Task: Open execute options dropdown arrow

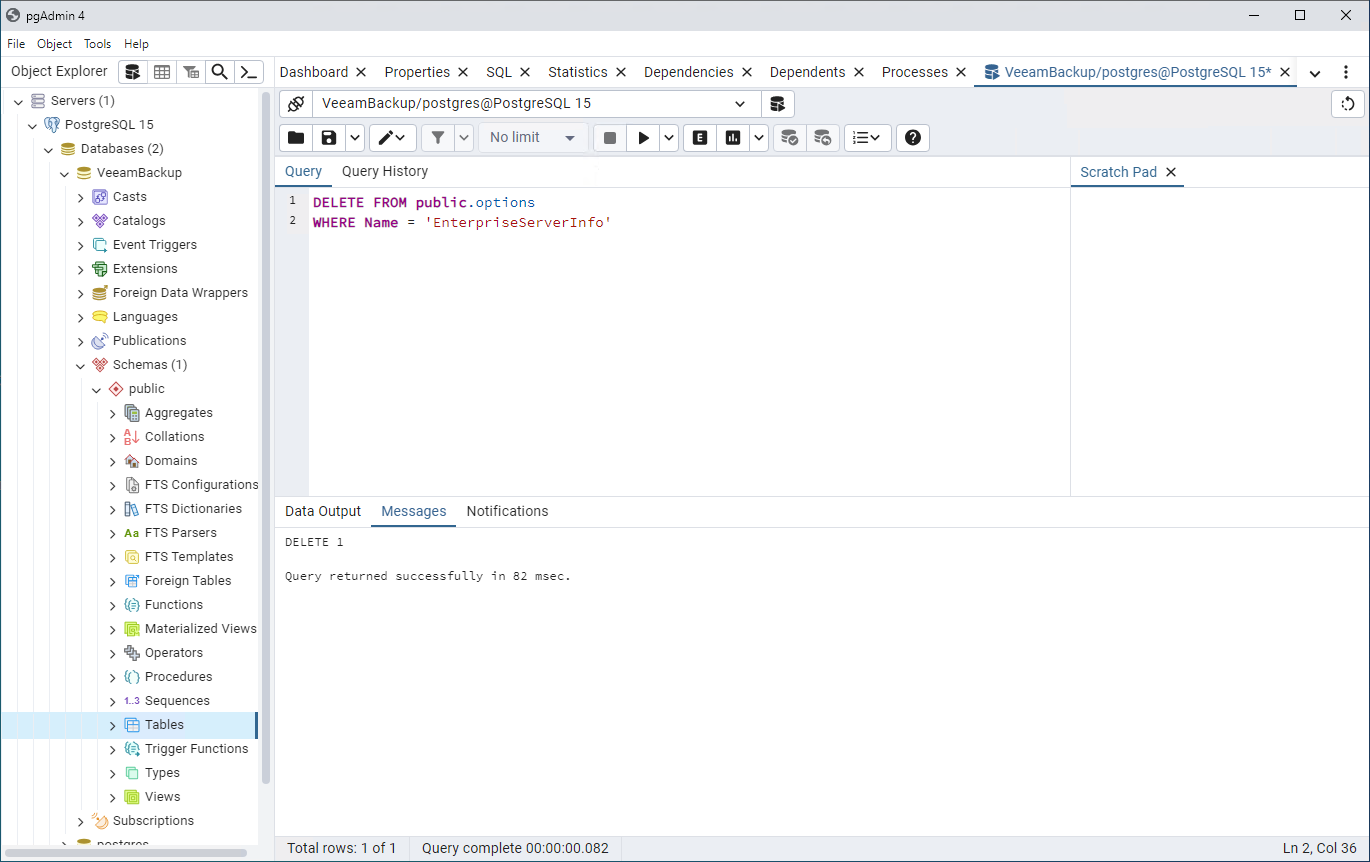Action: pyautogui.click(x=669, y=138)
